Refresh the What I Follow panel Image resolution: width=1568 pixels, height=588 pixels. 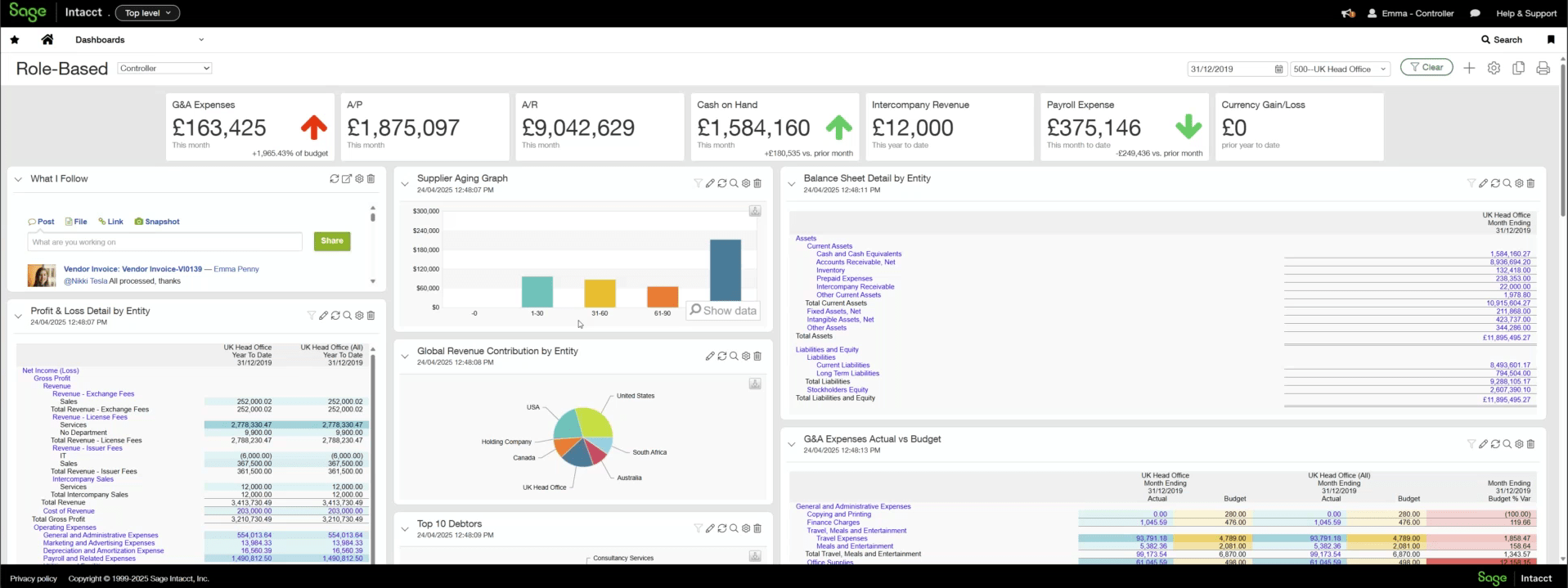(x=335, y=178)
